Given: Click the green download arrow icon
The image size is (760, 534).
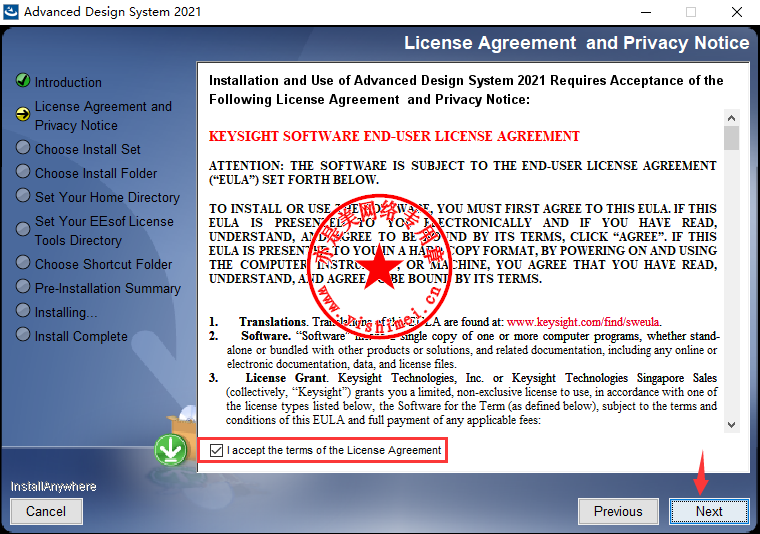Looking at the screenshot, I should pyautogui.click(x=170, y=450).
